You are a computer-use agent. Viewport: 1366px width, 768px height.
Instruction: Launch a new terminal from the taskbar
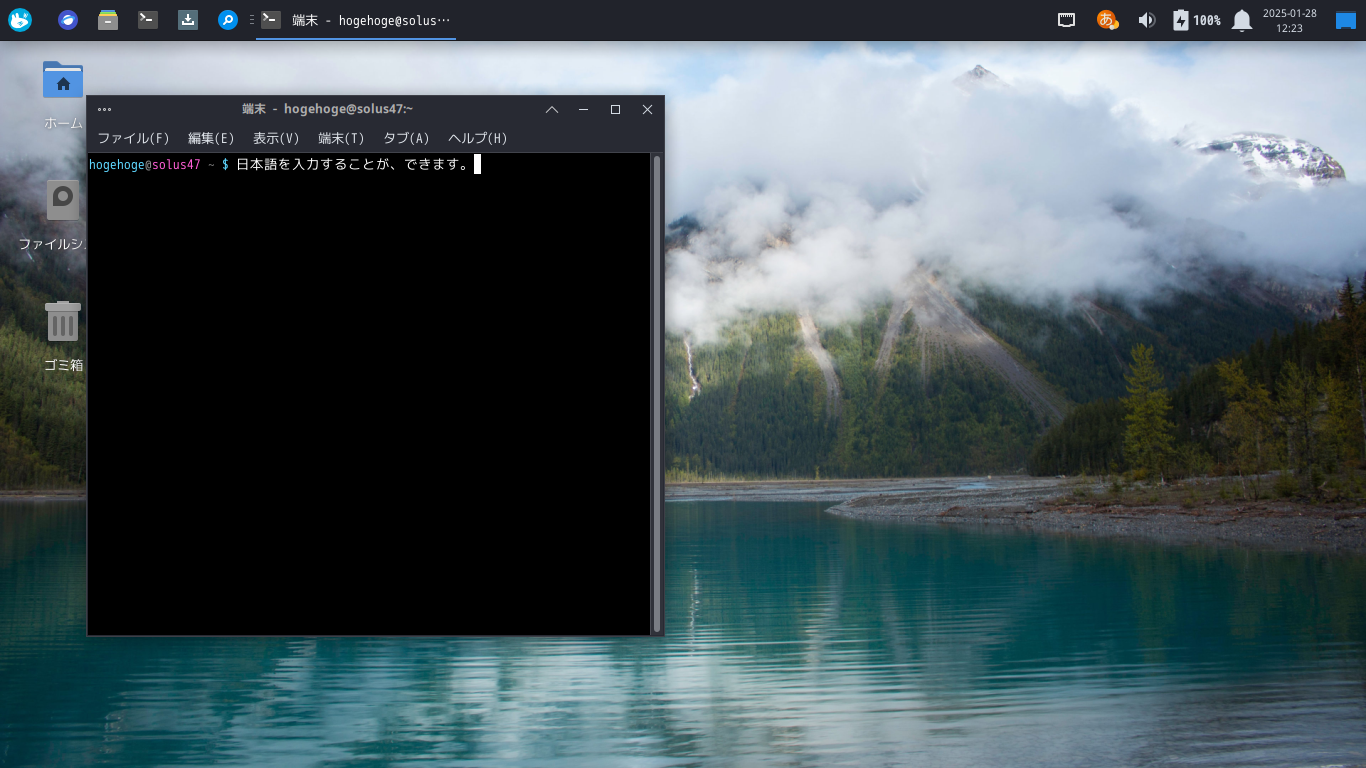pos(147,19)
